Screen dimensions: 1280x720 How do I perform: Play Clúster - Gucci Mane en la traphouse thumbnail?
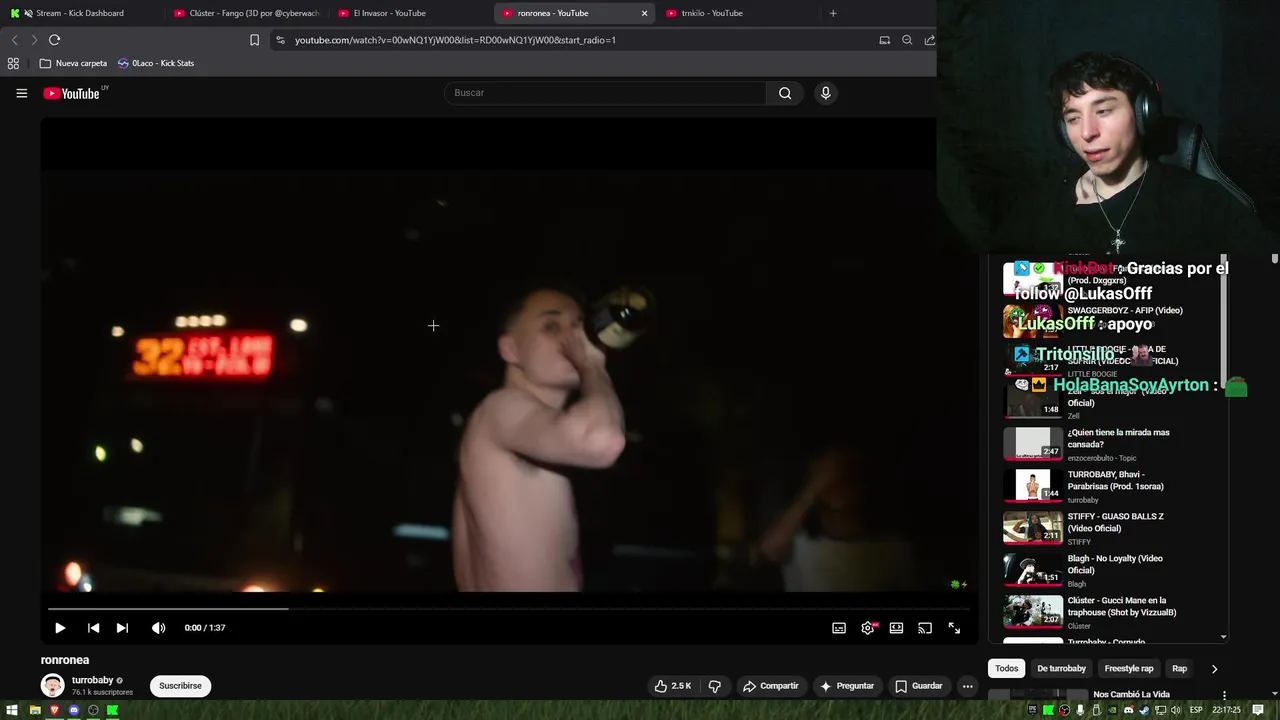pyautogui.click(x=1033, y=611)
